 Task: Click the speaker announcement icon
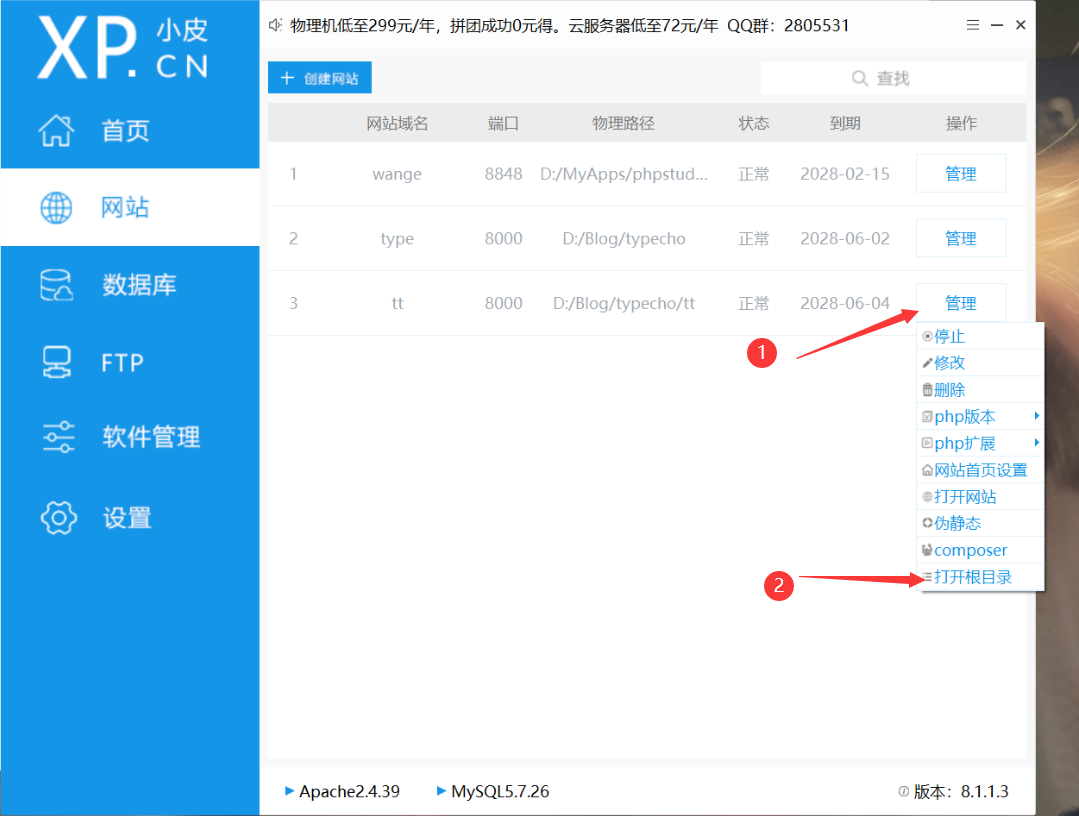click(276, 25)
